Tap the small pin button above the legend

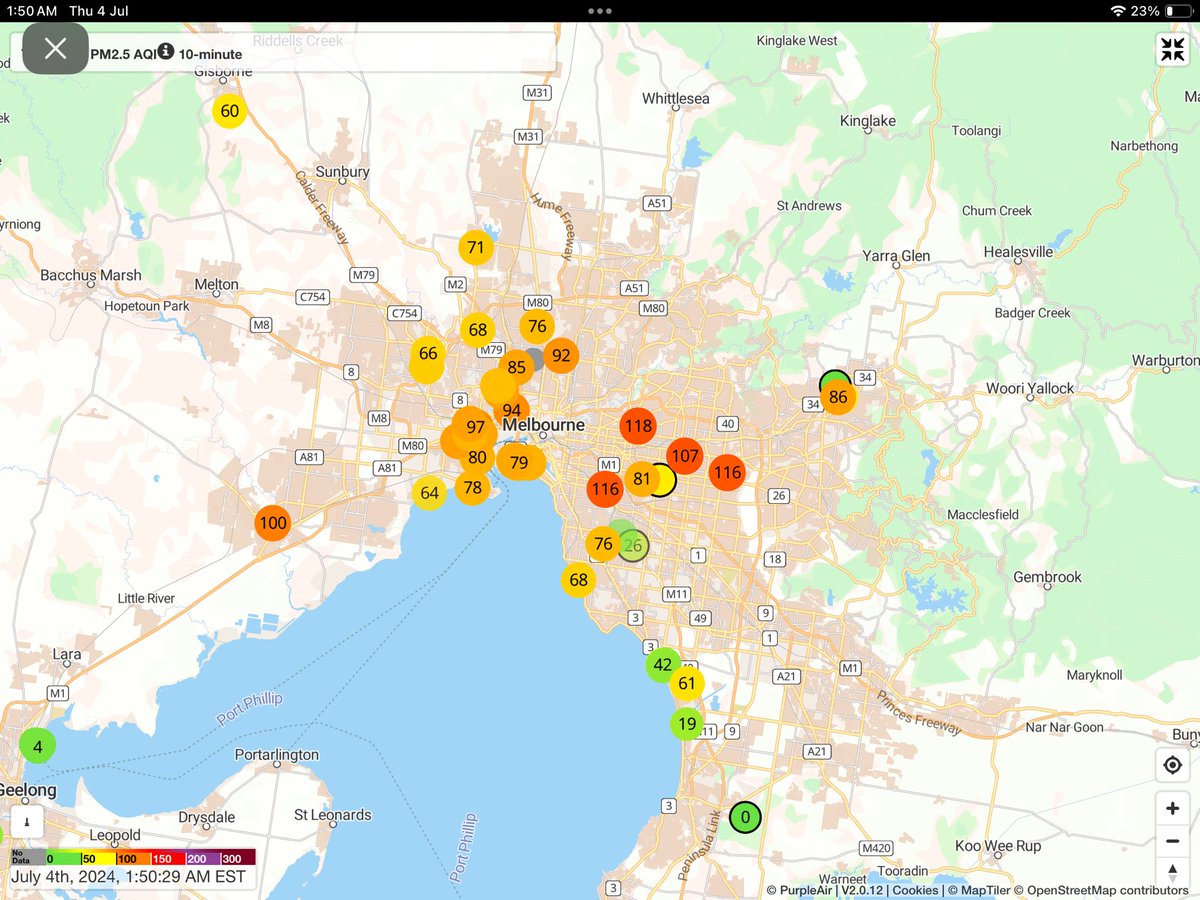[27, 822]
